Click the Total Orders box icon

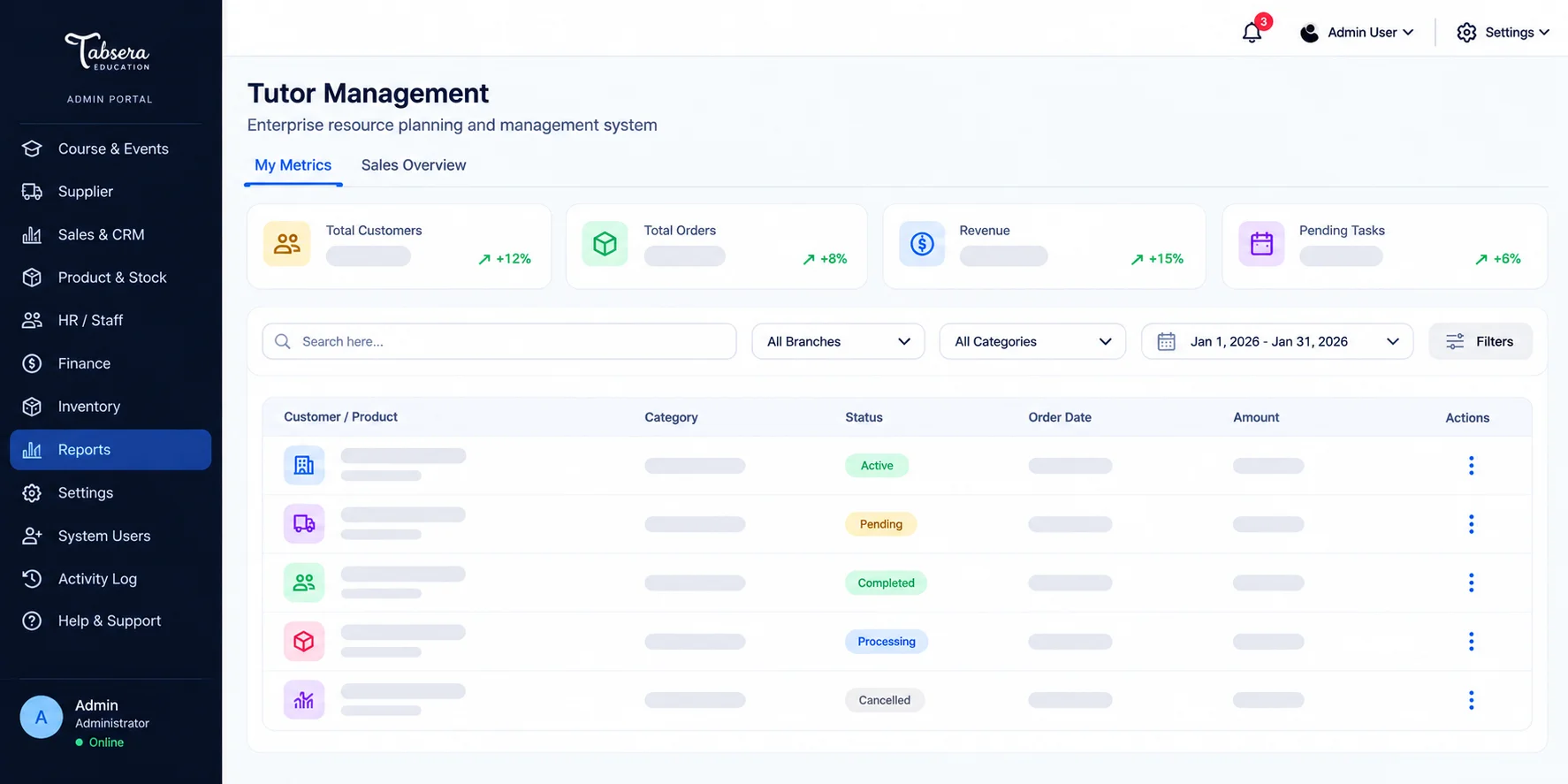(605, 244)
